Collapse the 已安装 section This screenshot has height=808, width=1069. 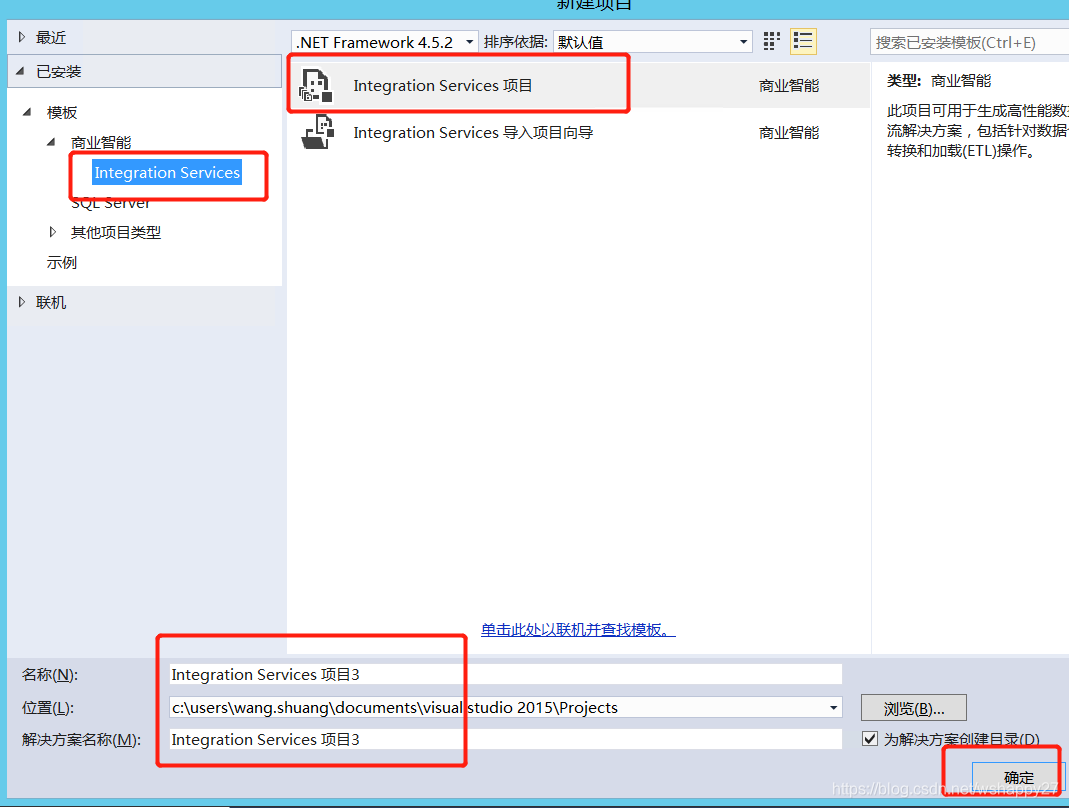tap(20, 71)
